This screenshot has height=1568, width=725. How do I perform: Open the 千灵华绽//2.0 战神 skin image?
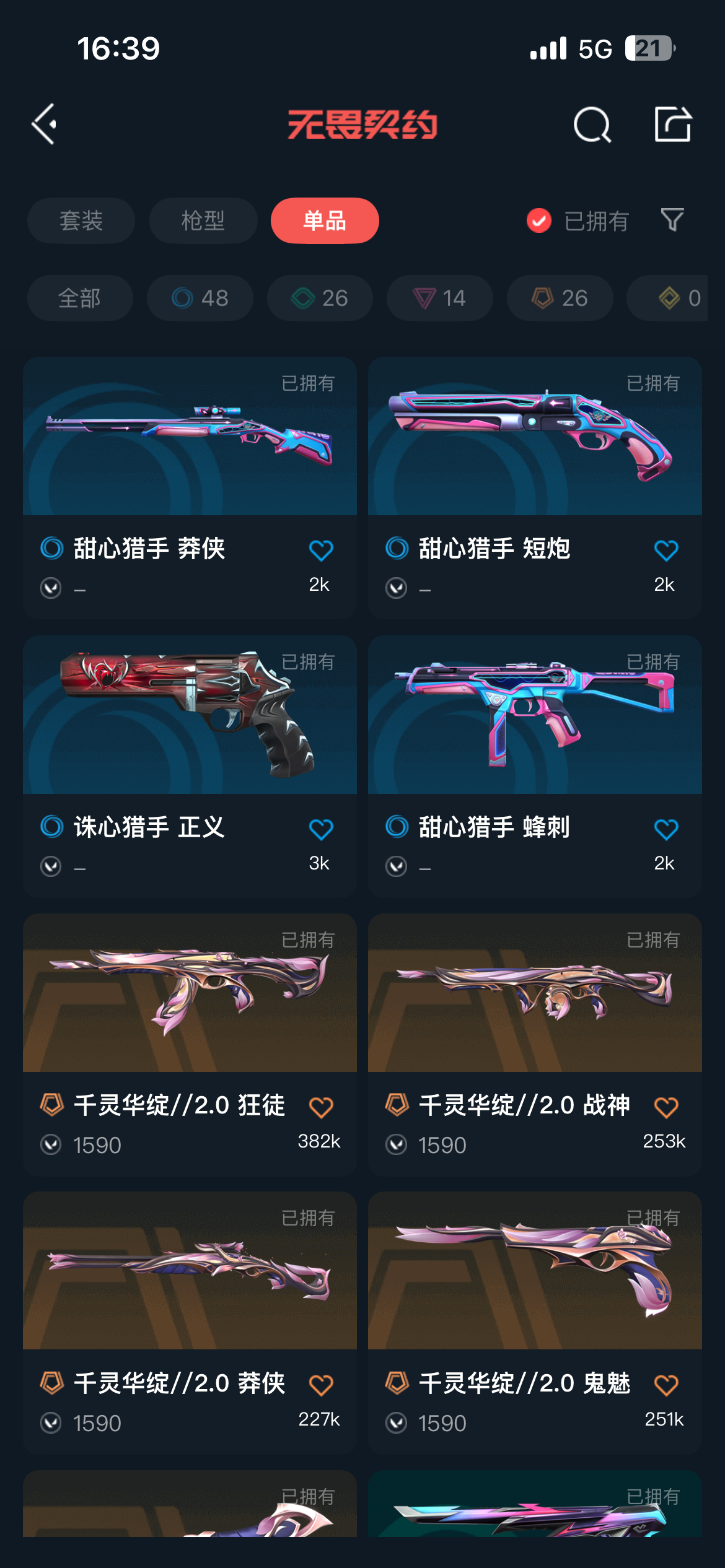pos(535,993)
